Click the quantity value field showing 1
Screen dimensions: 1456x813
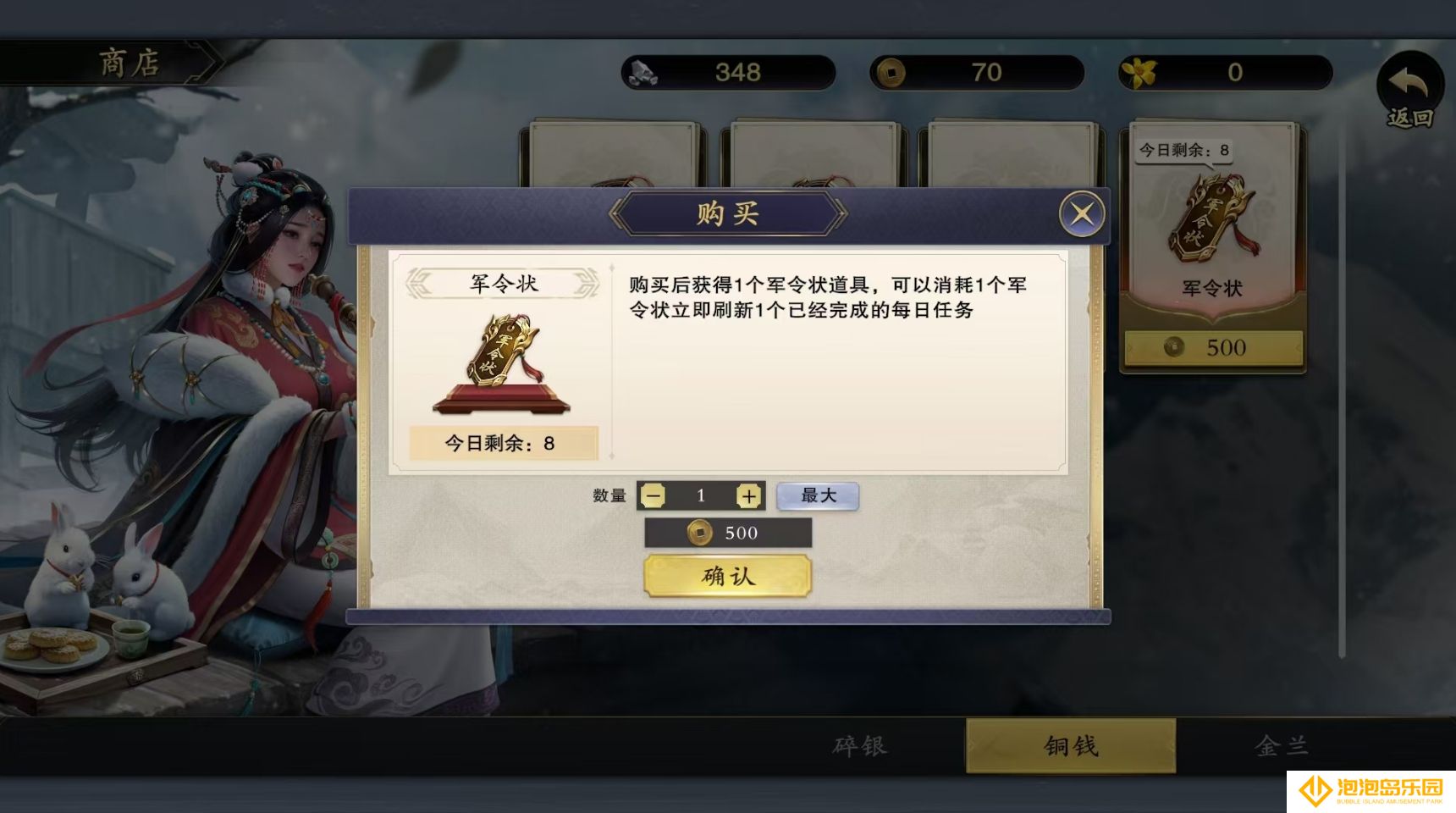pyautogui.click(x=701, y=496)
